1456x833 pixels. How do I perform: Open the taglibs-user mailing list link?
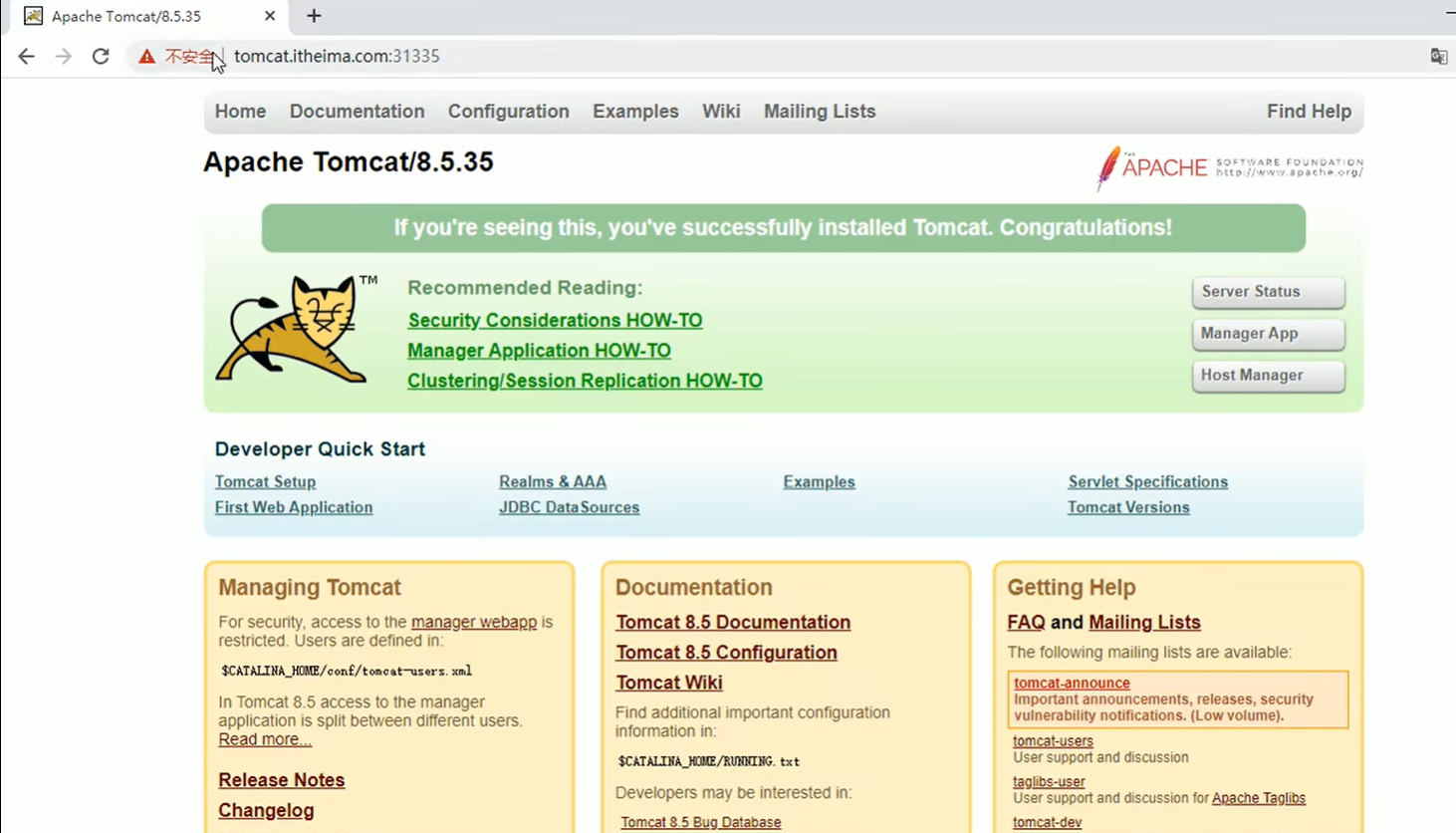(x=1049, y=782)
